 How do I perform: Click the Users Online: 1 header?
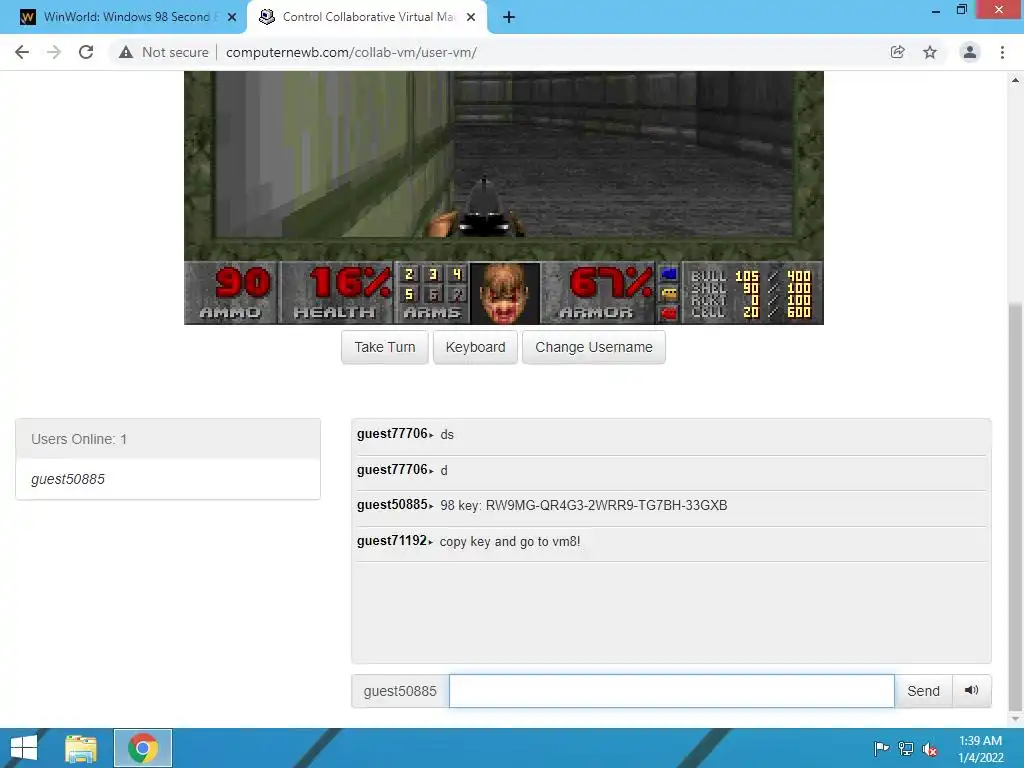tap(168, 439)
